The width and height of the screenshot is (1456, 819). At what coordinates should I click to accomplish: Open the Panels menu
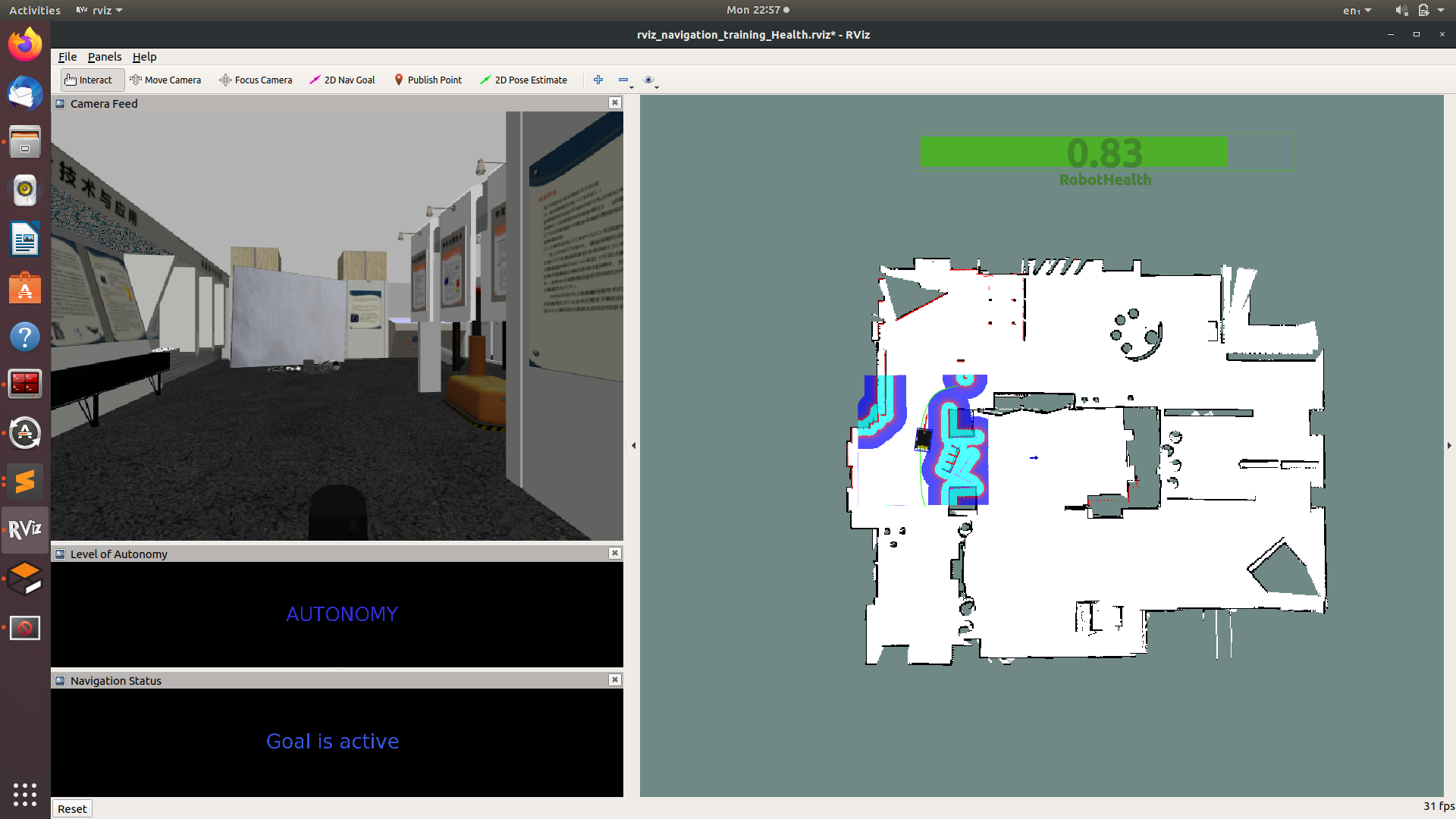pyautogui.click(x=104, y=57)
